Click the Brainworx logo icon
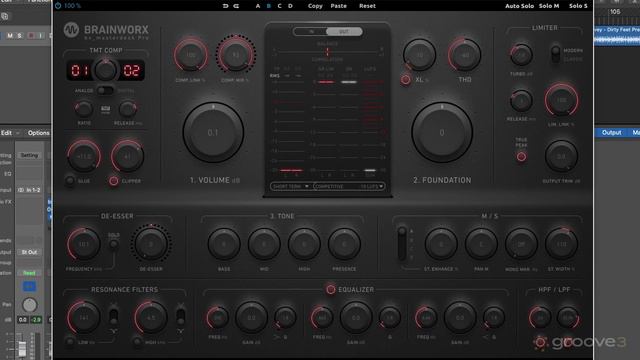The width and height of the screenshot is (640, 360). click(x=71, y=30)
